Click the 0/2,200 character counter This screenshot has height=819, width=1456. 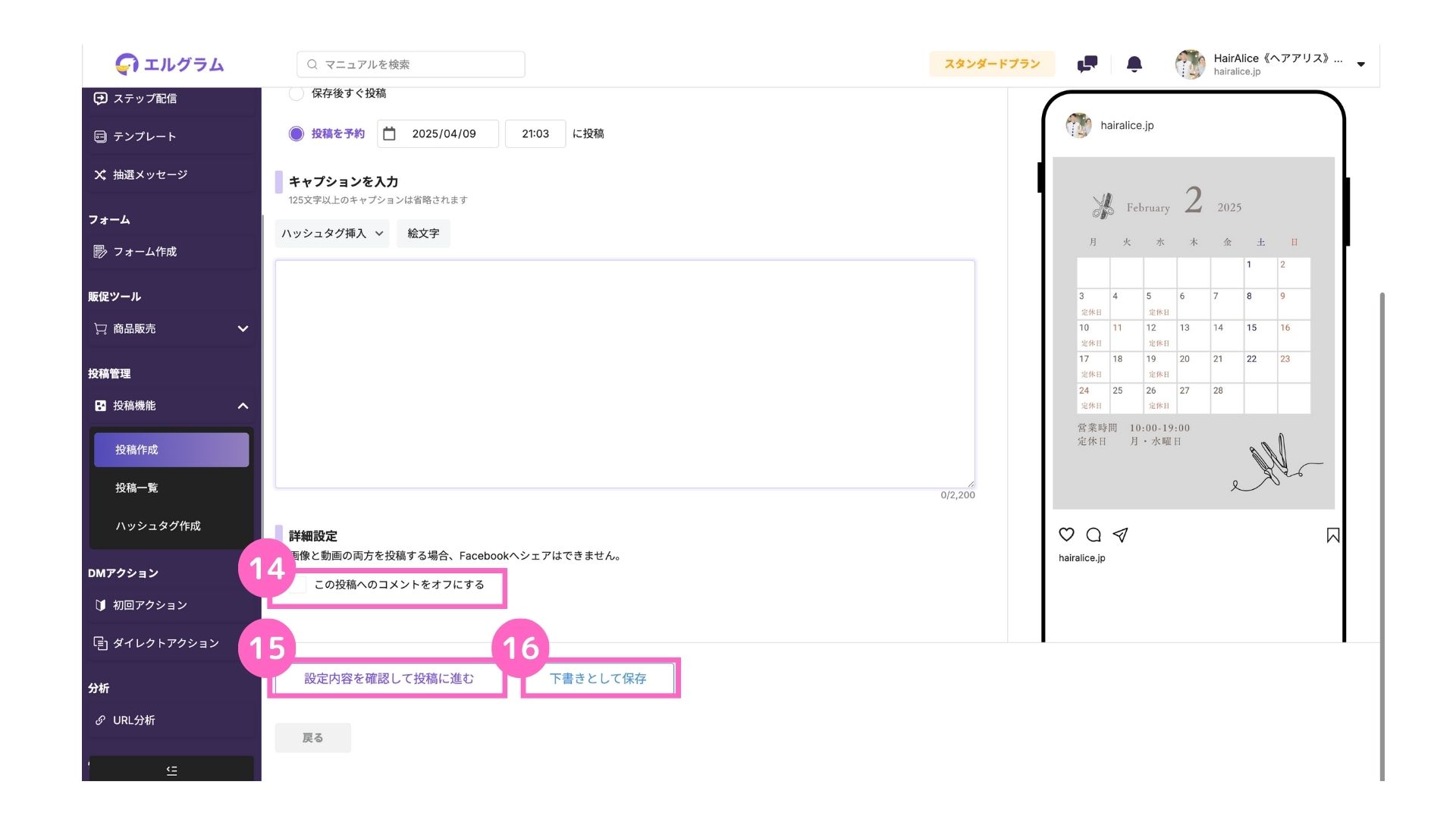[958, 495]
